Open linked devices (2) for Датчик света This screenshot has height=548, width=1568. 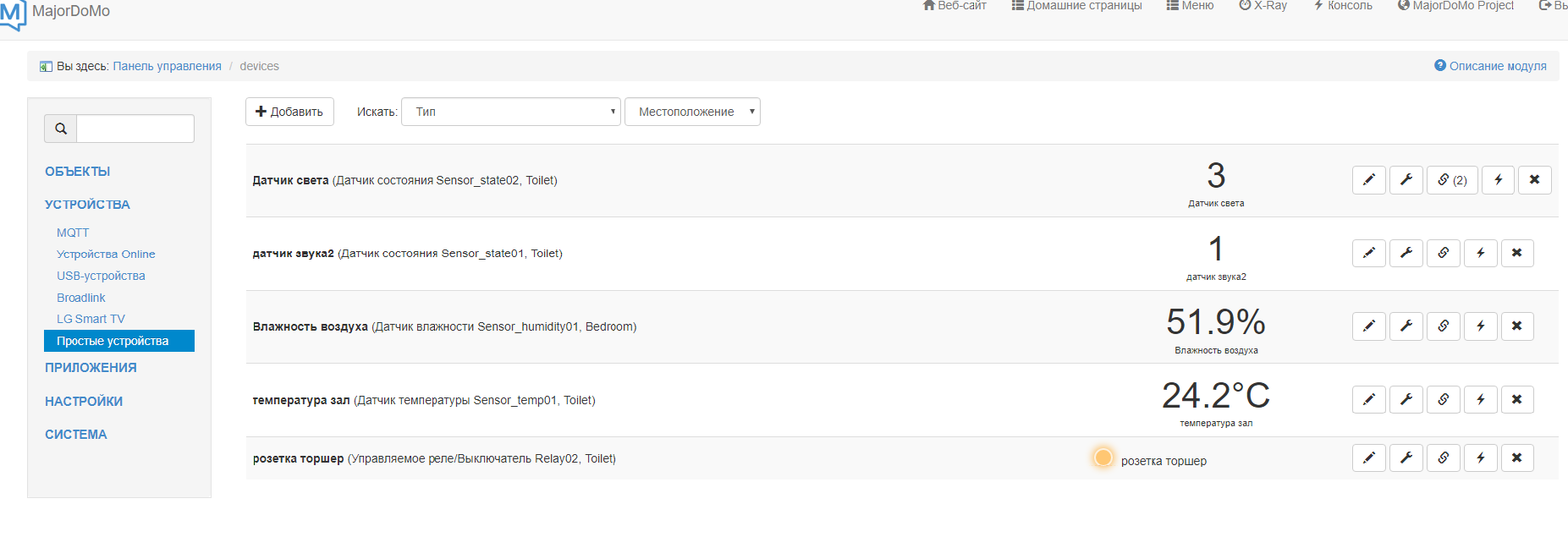1451,180
